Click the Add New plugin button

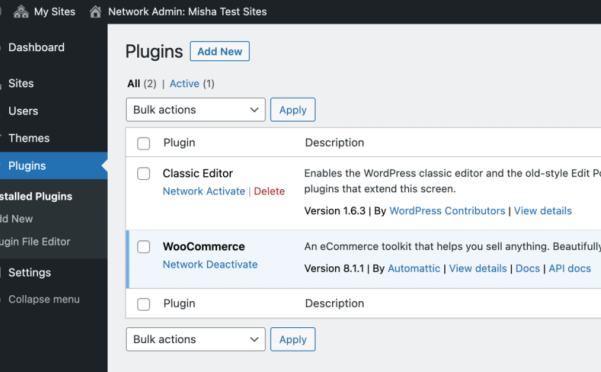220,51
